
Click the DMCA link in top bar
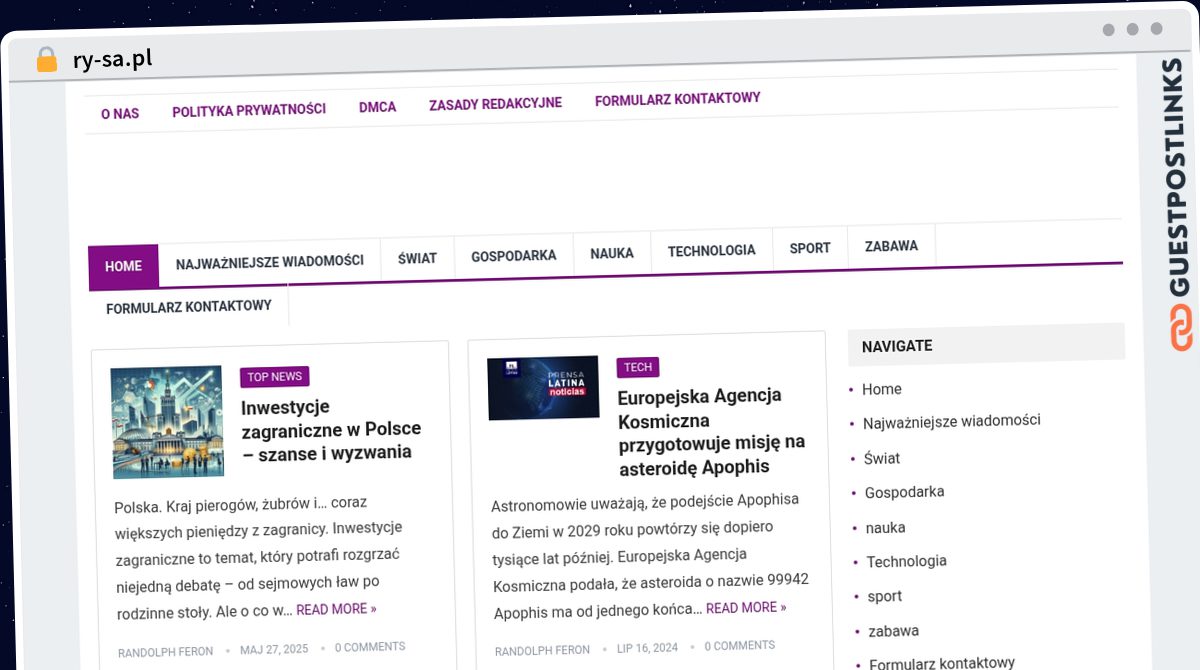pos(377,107)
